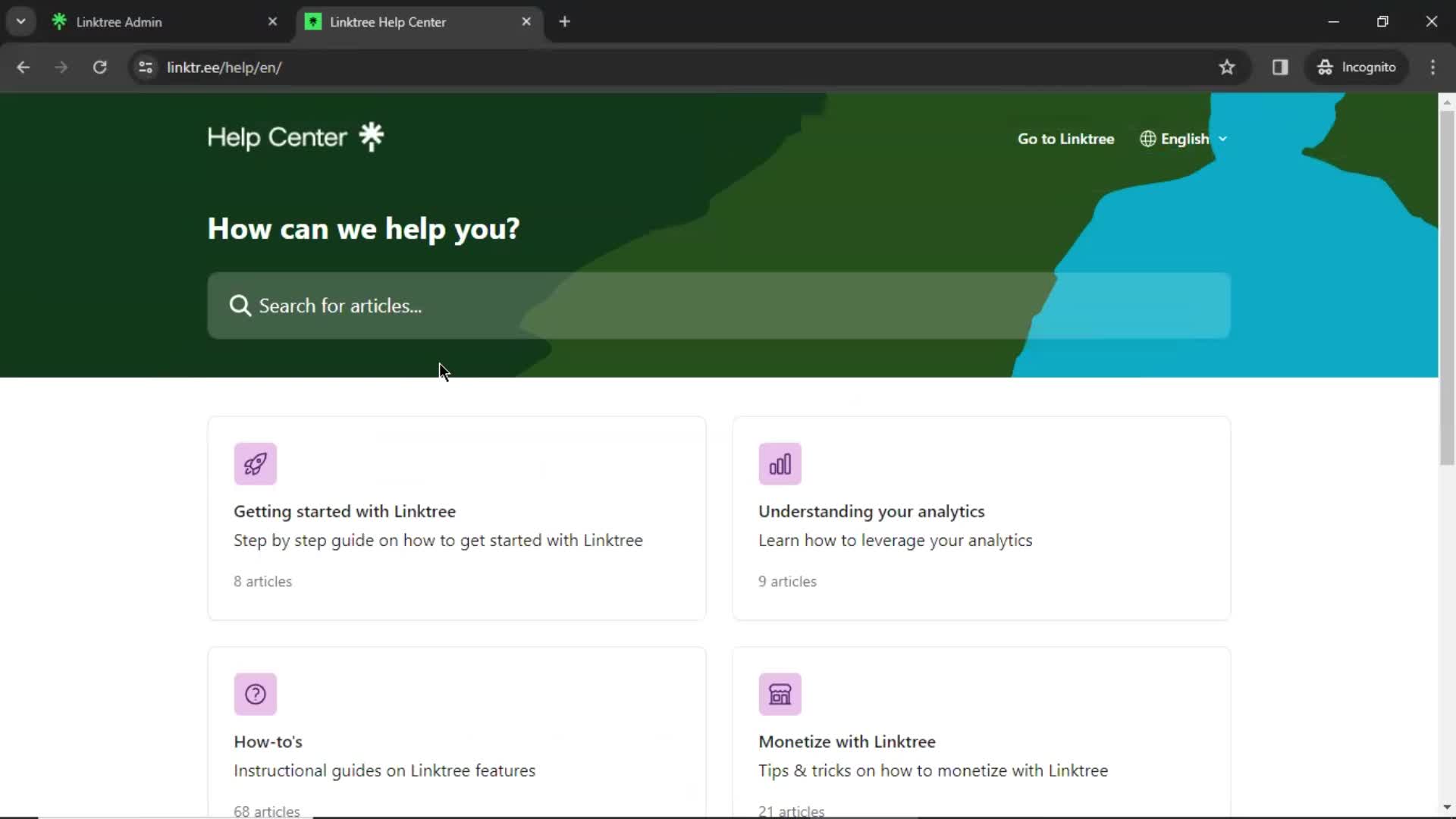Bookmark this page with the star icon

tap(1226, 67)
